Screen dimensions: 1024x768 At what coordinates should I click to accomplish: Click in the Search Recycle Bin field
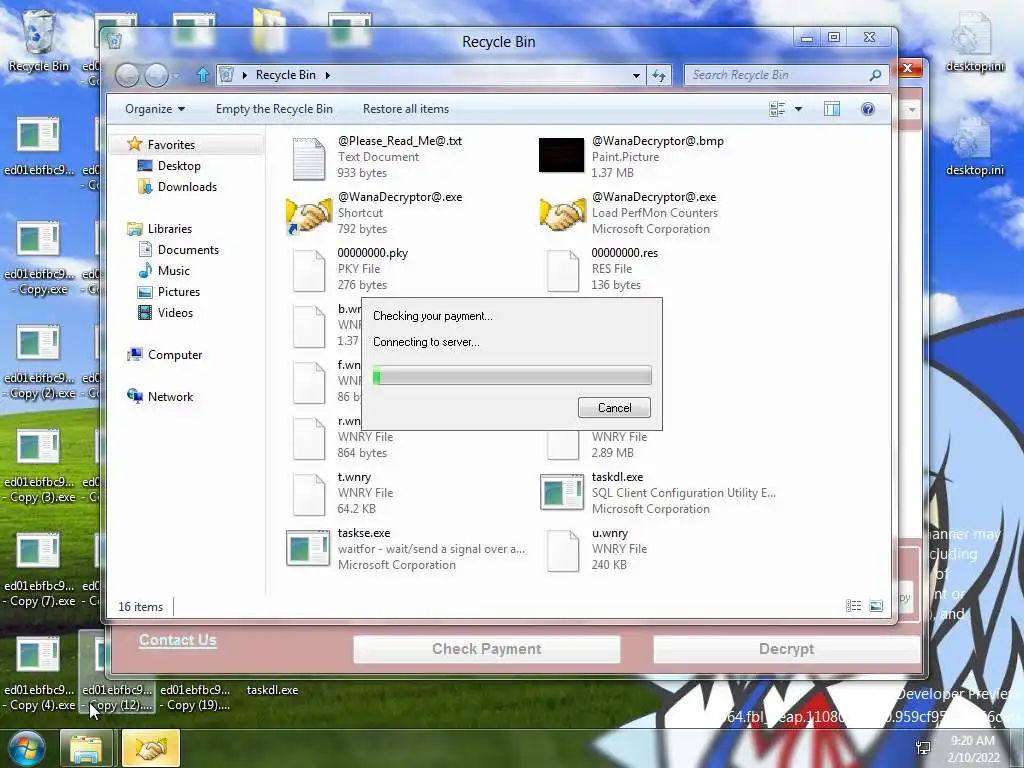[x=777, y=75]
